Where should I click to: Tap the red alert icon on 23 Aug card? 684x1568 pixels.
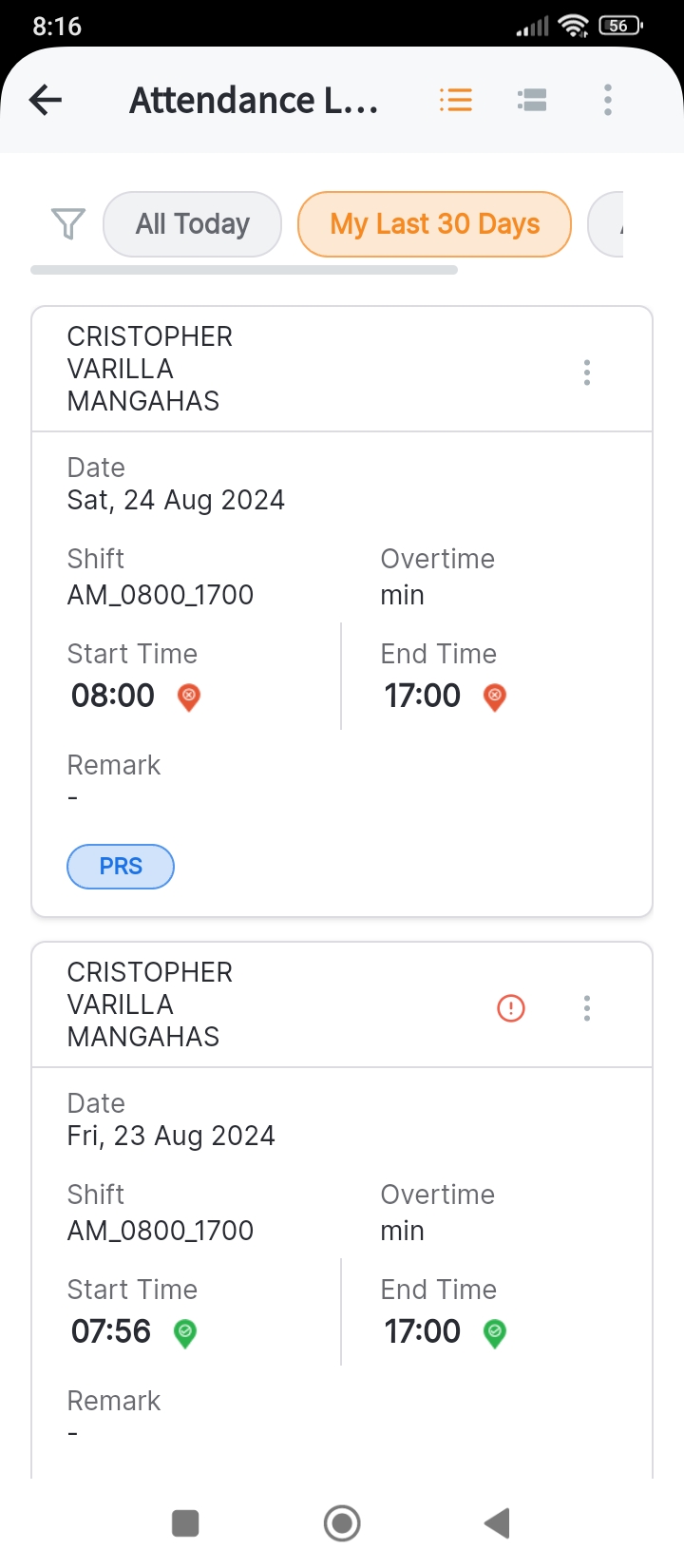pos(511,1008)
